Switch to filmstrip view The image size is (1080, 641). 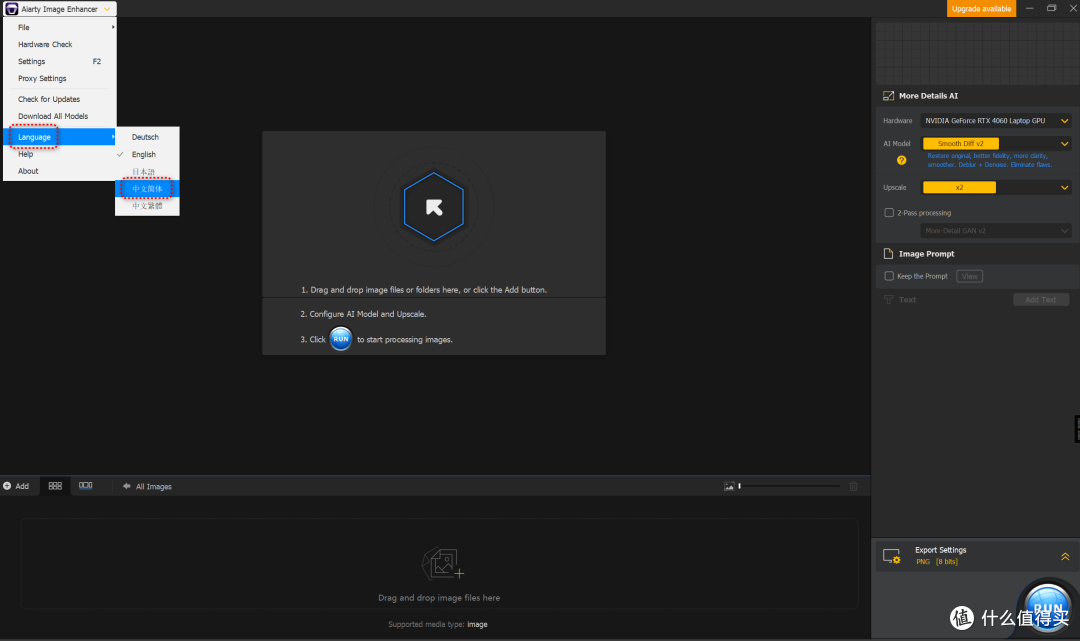click(85, 486)
